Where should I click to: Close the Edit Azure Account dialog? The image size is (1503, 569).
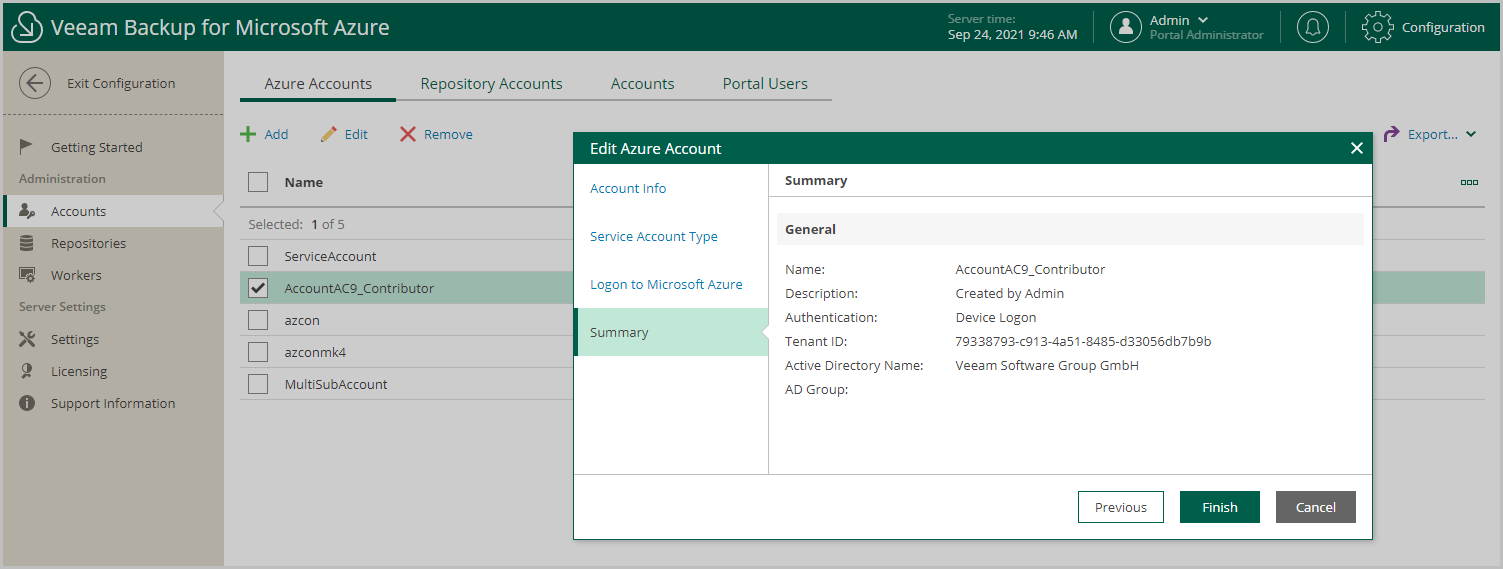[x=1356, y=148]
